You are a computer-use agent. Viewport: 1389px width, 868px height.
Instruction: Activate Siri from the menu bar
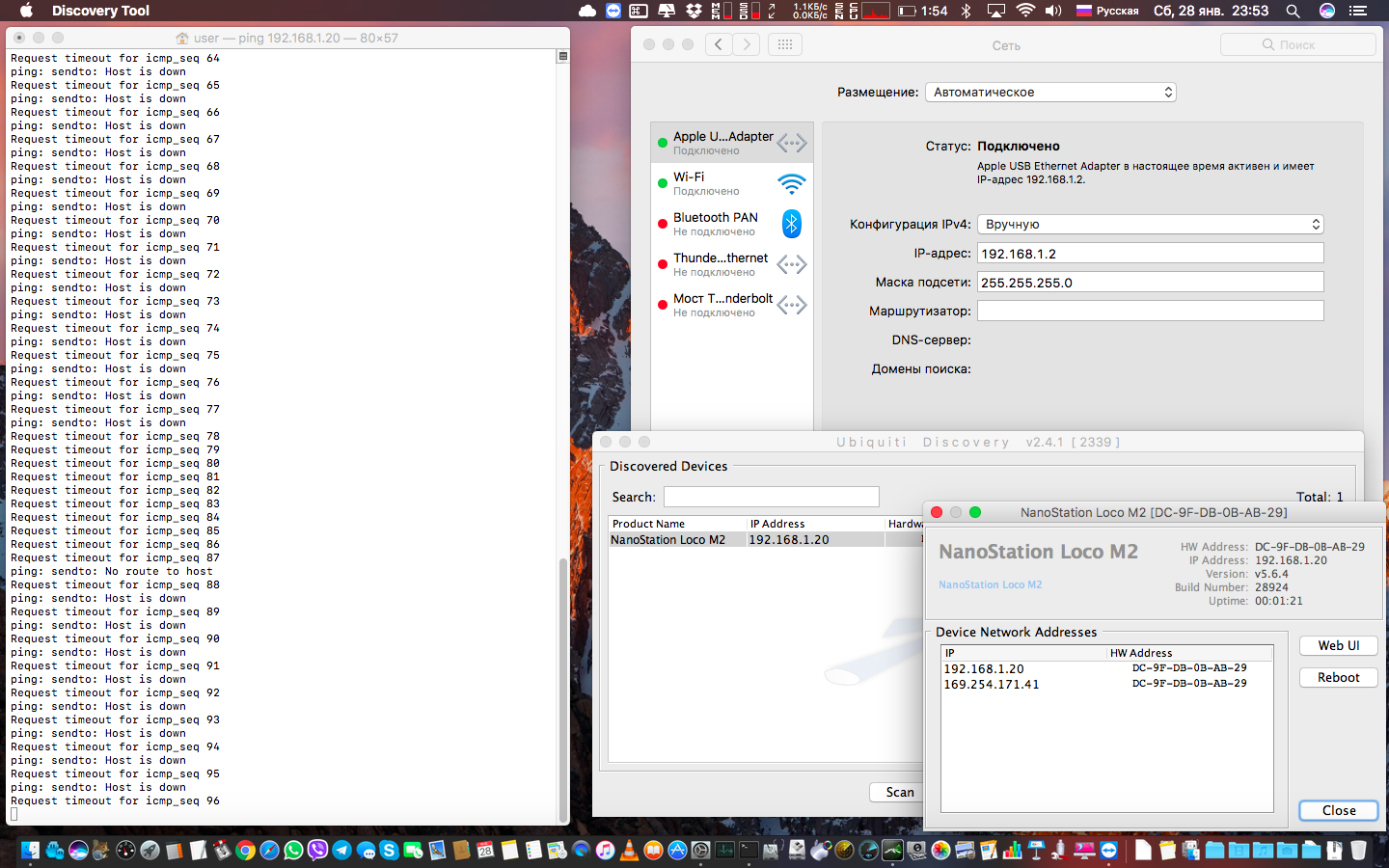pyautogui.click(x=1327, y=11)
